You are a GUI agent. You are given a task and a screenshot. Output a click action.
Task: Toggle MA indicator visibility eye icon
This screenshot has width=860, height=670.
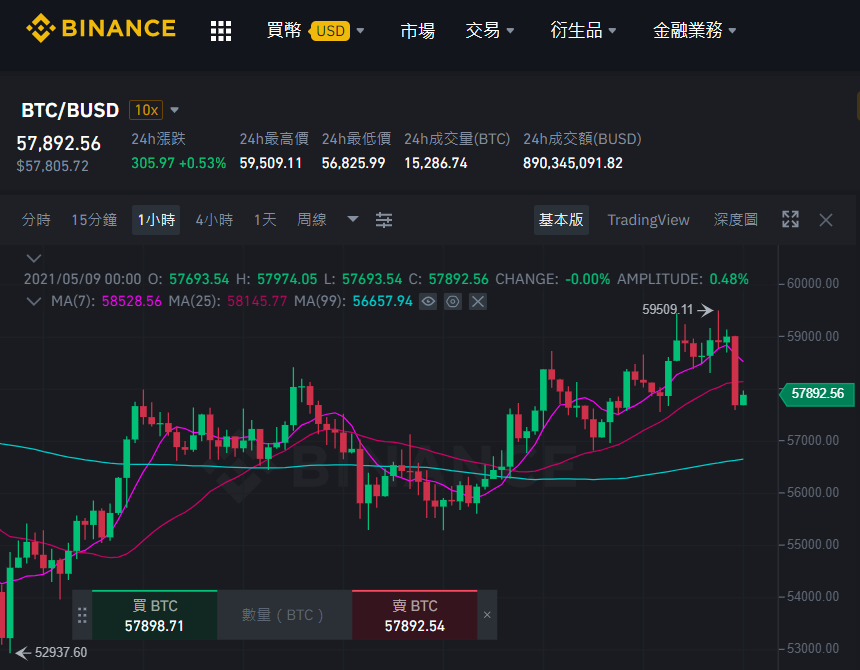coord(428,301)
